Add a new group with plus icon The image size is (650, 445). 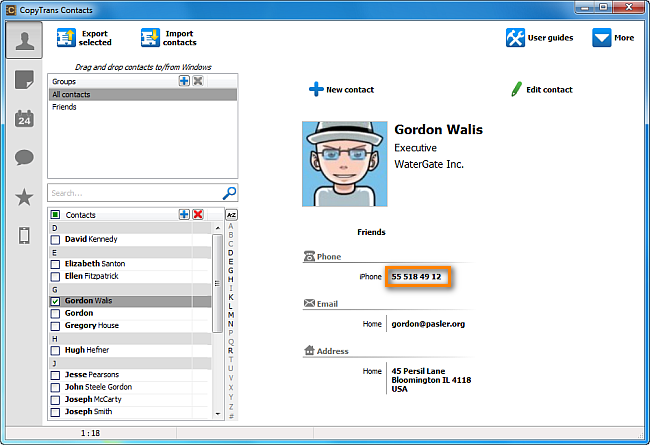coord(184,81)
